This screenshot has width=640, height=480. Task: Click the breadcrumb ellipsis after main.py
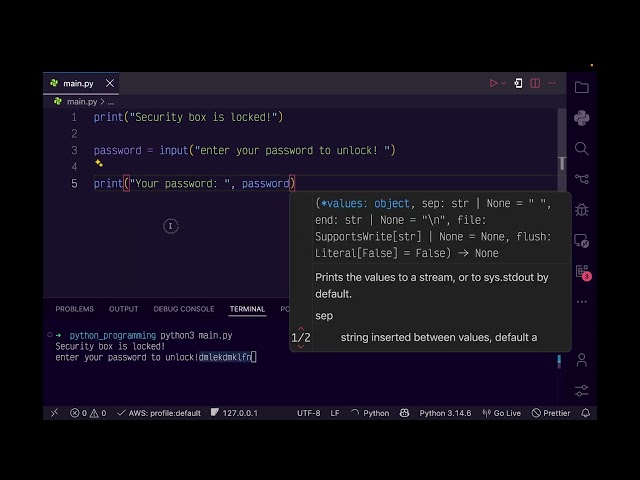[x=111, y=102]
